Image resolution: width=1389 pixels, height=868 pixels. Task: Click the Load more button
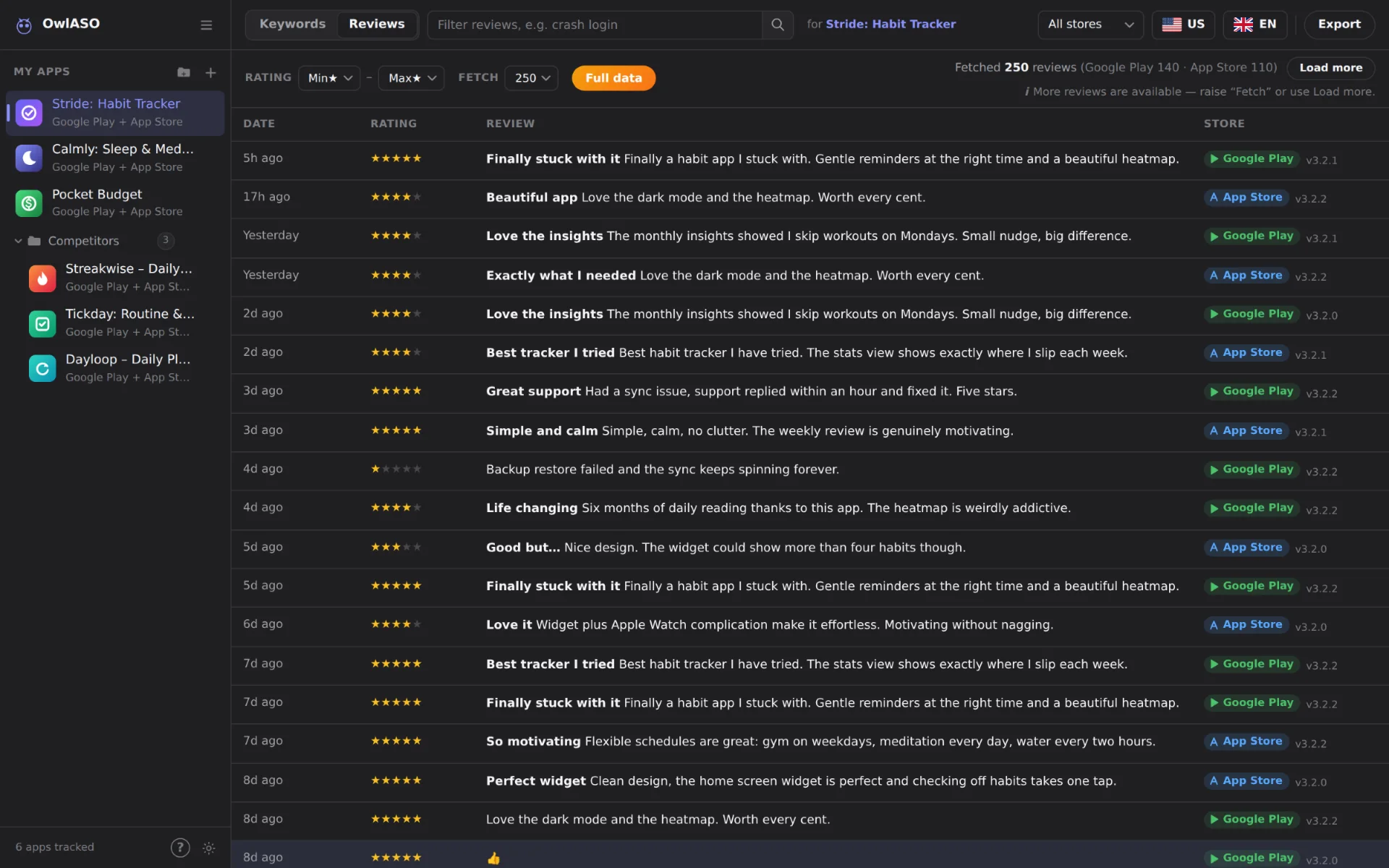click(1330, 68)
